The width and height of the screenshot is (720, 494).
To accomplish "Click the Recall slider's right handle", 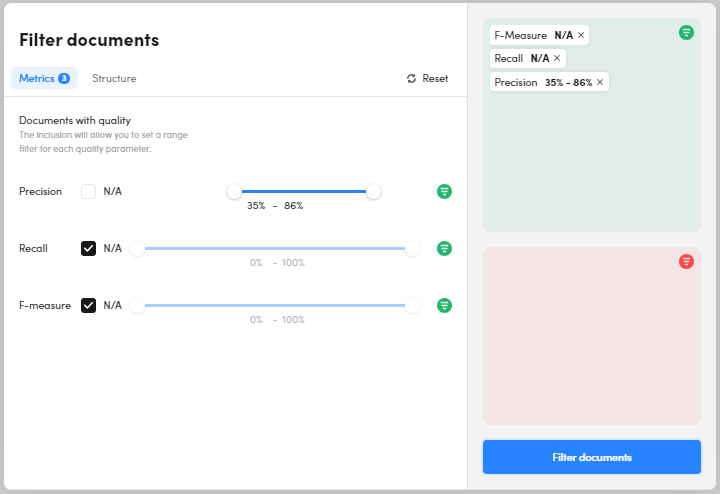I will point(412,248).
